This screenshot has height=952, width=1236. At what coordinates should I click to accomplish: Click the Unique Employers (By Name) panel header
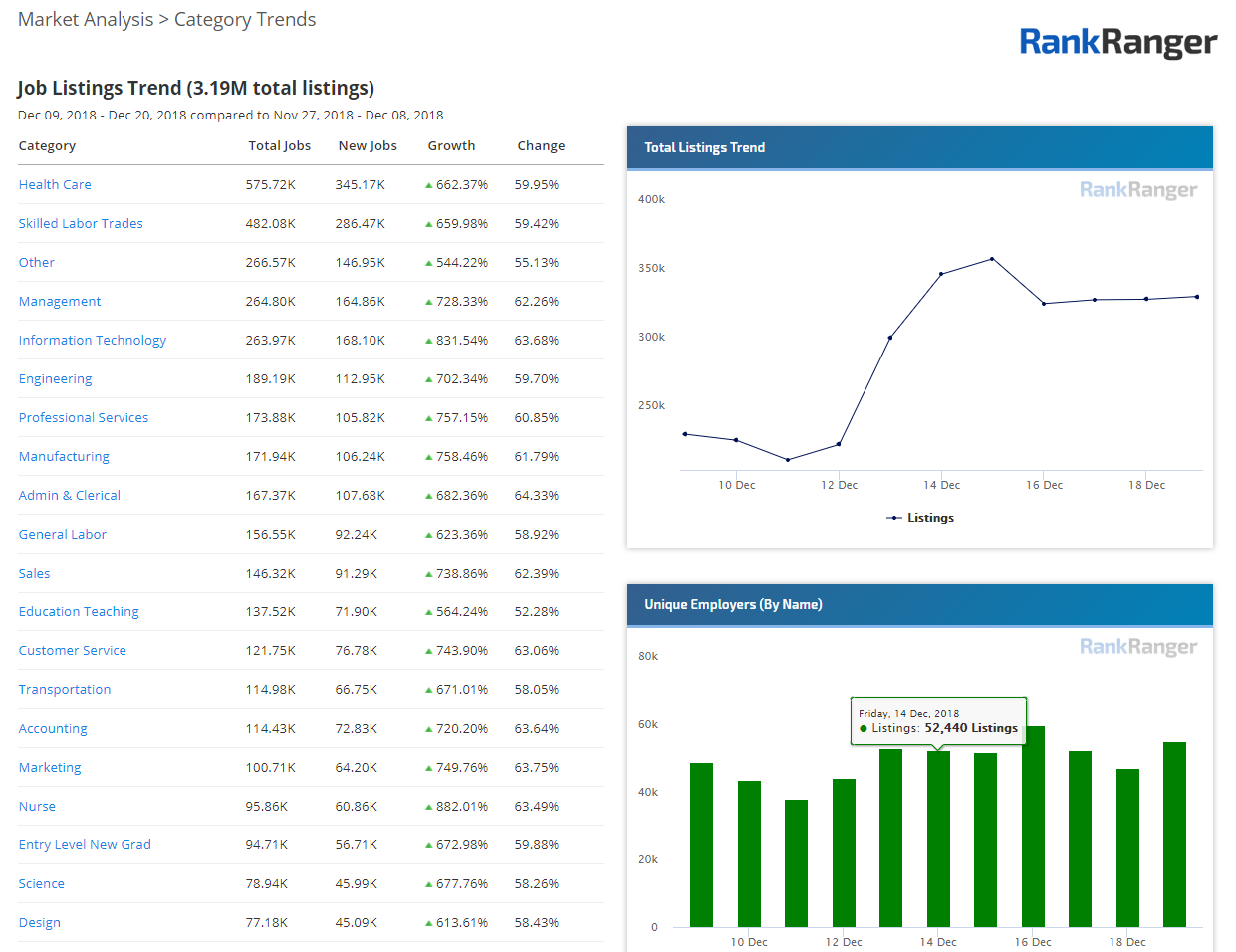[x=733, y=605]
